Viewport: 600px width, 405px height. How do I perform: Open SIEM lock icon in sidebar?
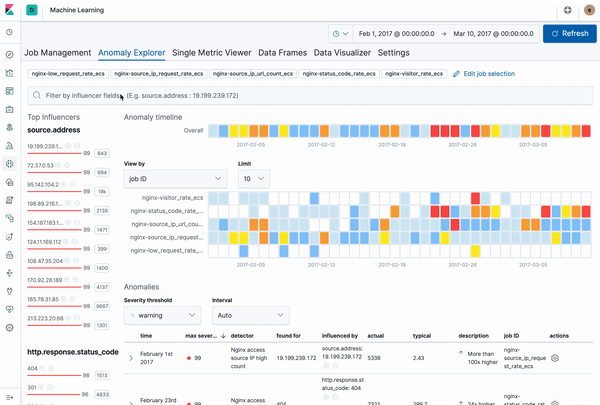point(10,255)
